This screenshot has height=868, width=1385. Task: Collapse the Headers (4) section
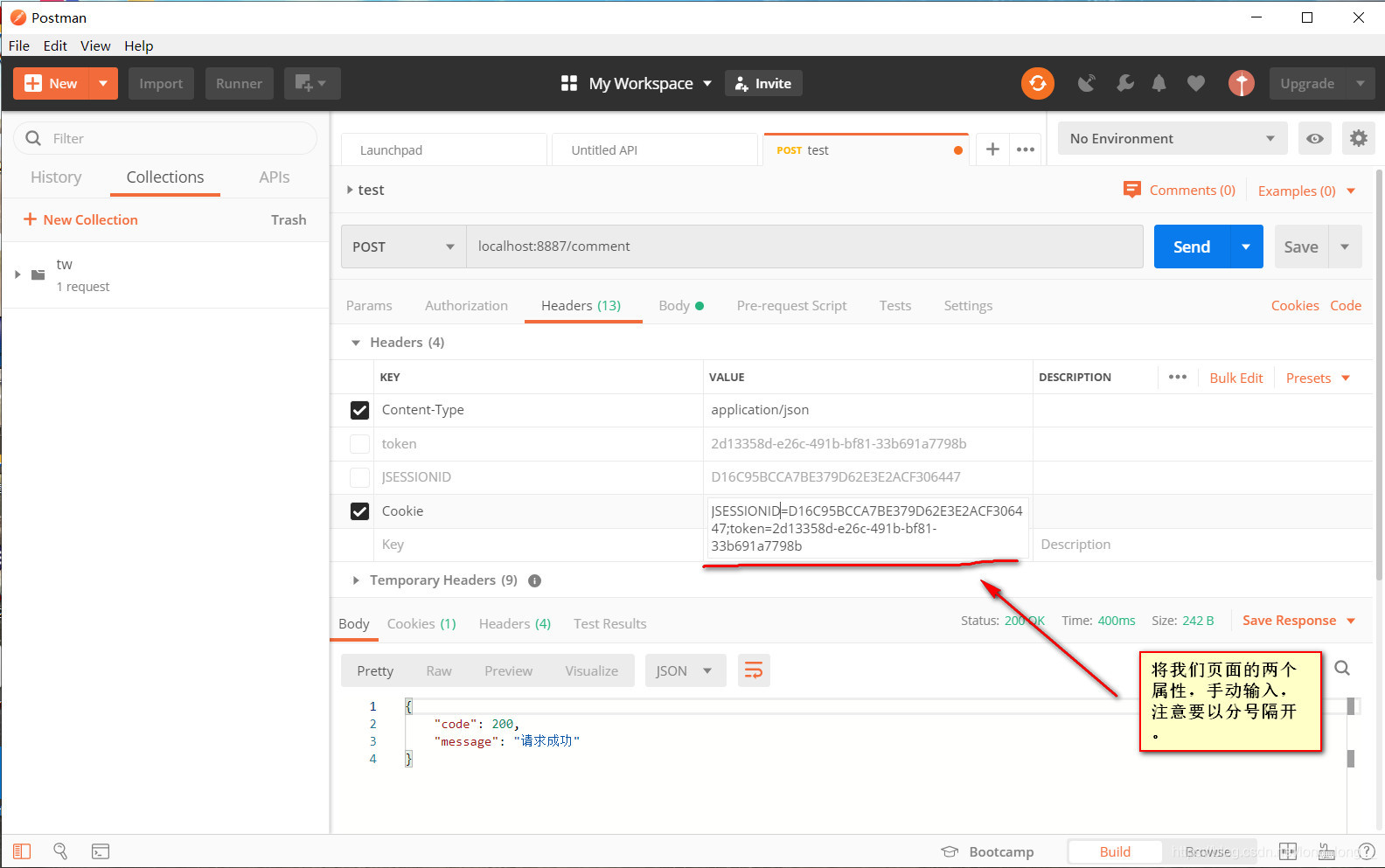click(356, 343)
